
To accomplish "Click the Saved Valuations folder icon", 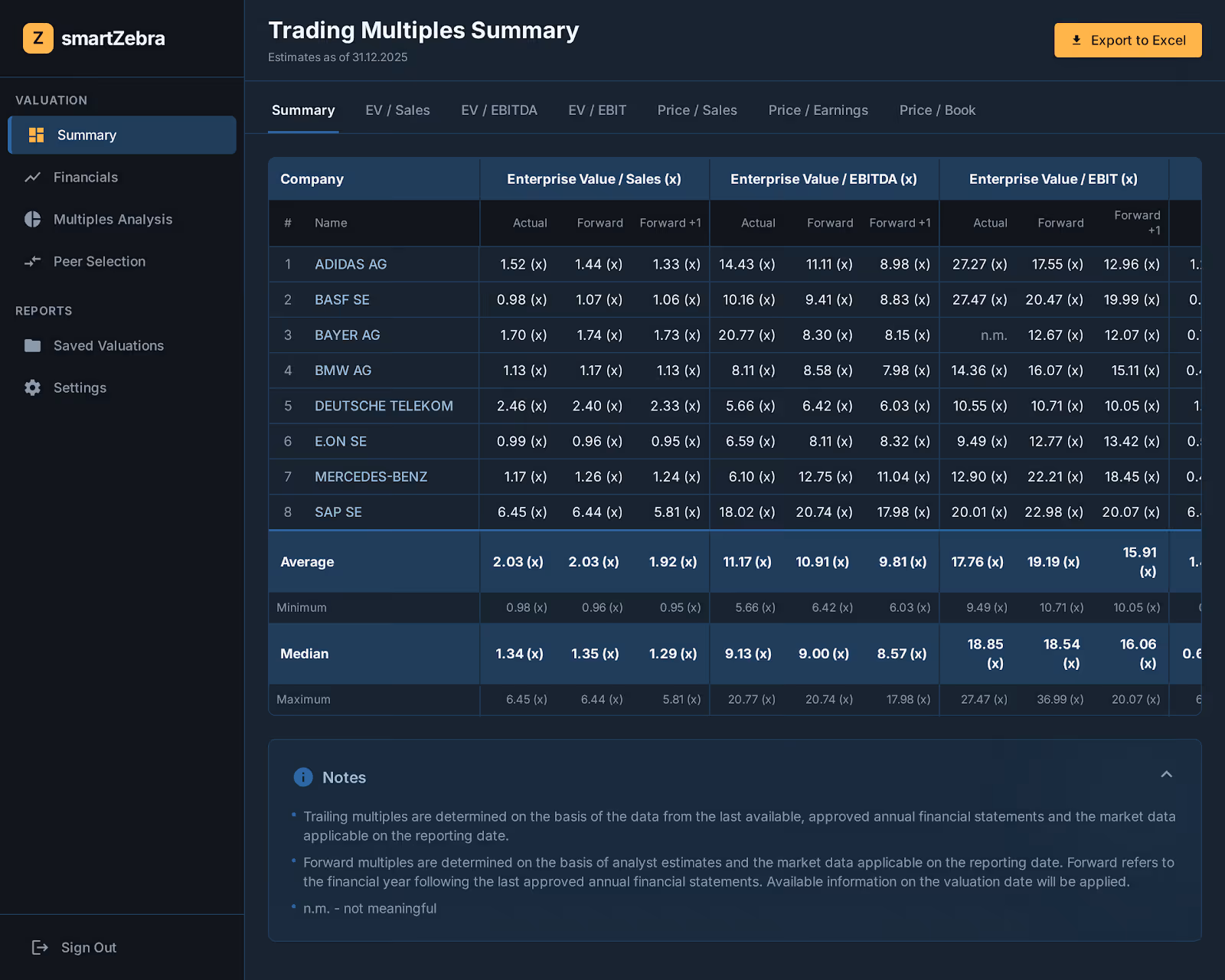I will coord(32,345).
